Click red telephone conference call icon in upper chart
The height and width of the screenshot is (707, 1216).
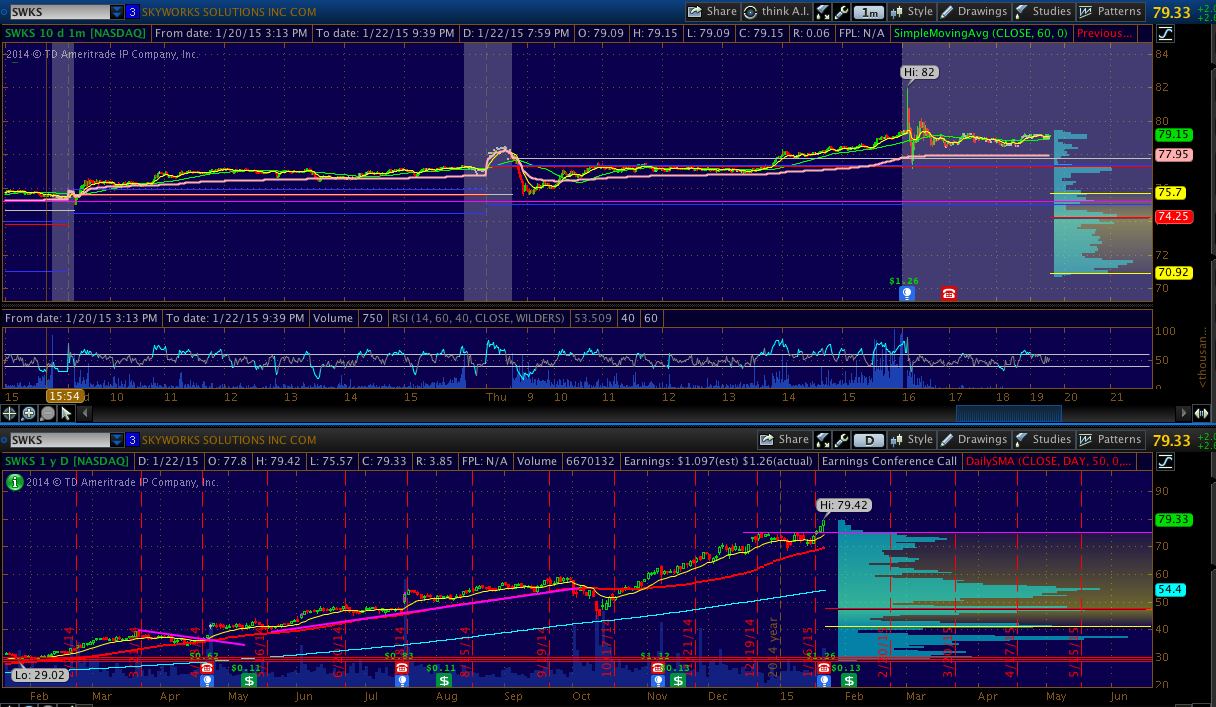(x=949, y=293)
